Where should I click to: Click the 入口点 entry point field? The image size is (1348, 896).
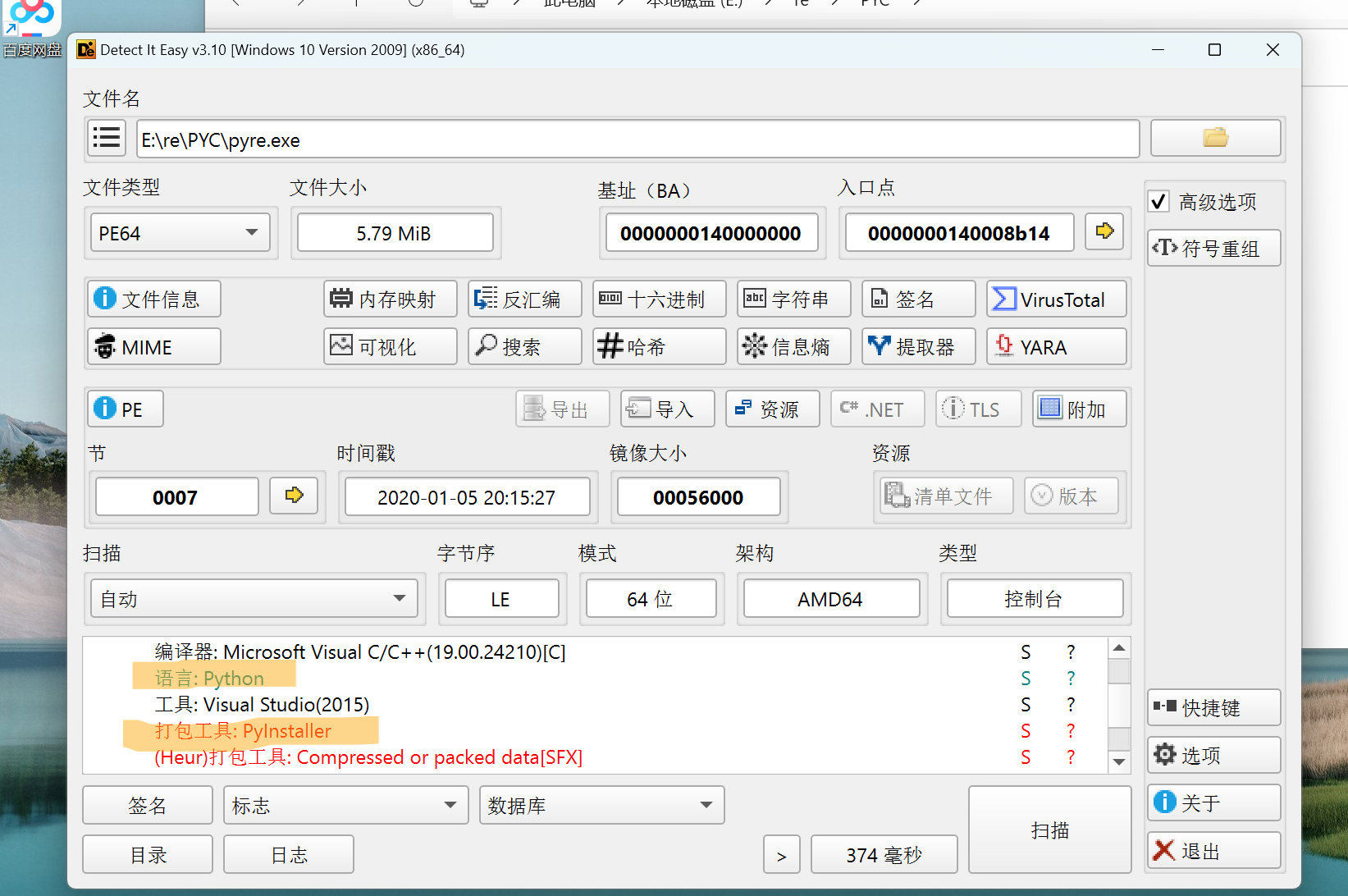click(959, 232)
